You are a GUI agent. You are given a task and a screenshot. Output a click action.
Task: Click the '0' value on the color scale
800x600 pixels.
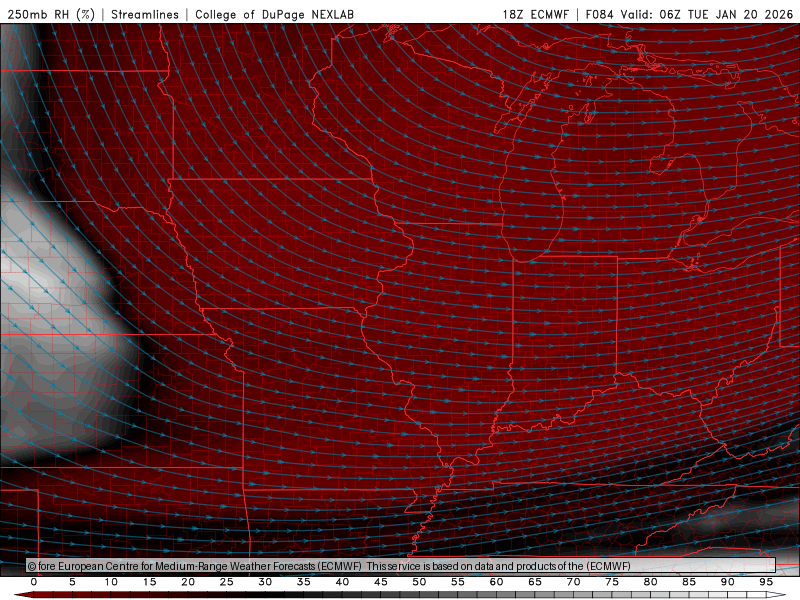[x=34, y=582]
